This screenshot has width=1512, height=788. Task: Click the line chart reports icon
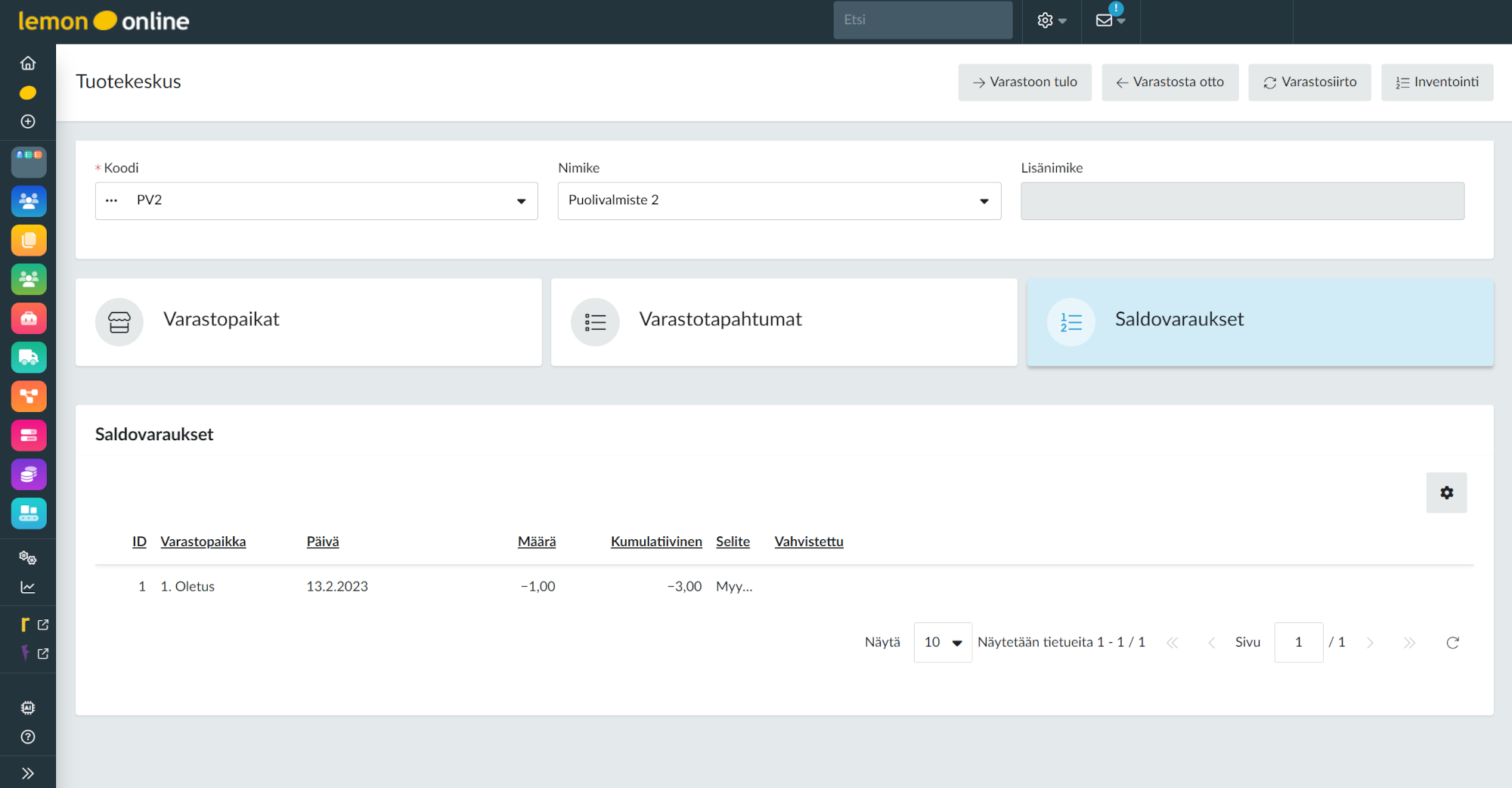(x=28, y=588)
